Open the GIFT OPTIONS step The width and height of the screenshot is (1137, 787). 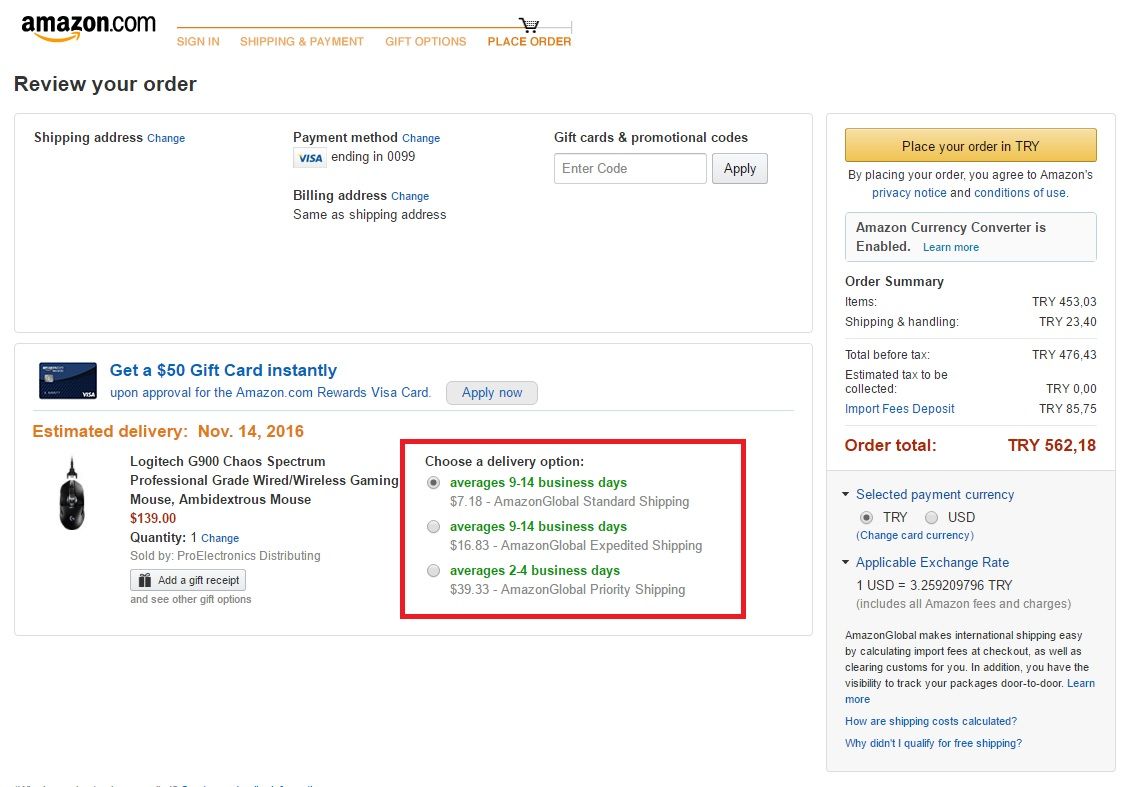click(x=426, y=41)
